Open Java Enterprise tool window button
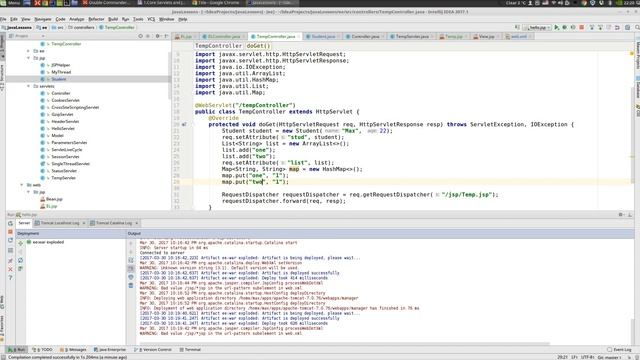The height and width of the screenshot is (360, 640). coord(110,350)
